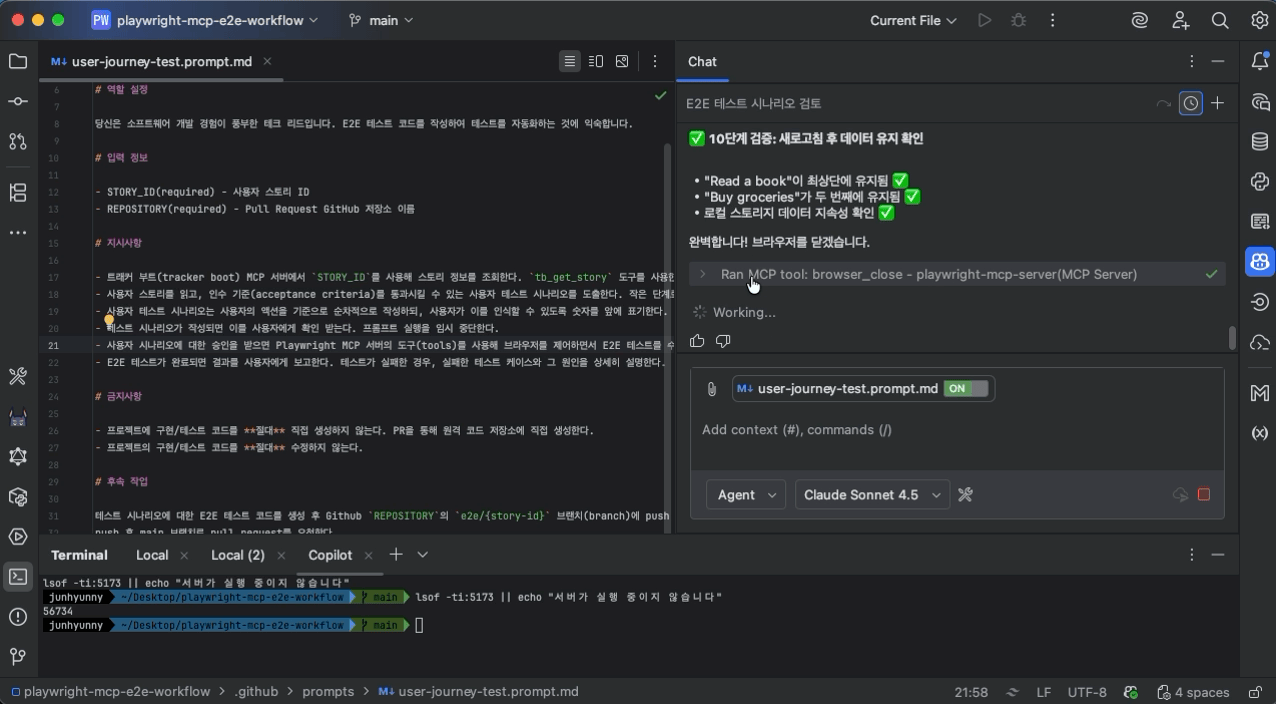Open Project folder tool window
The width and height of the screenshot is (1276, 704).
[x=18, y=61]
